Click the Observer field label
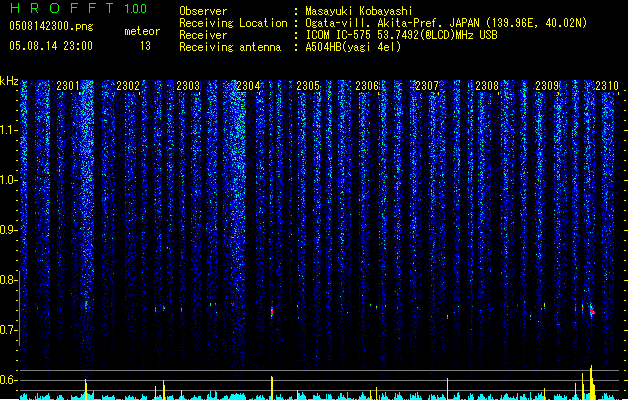The width and height of the screenshot is (629, 400). click(203, 11)
